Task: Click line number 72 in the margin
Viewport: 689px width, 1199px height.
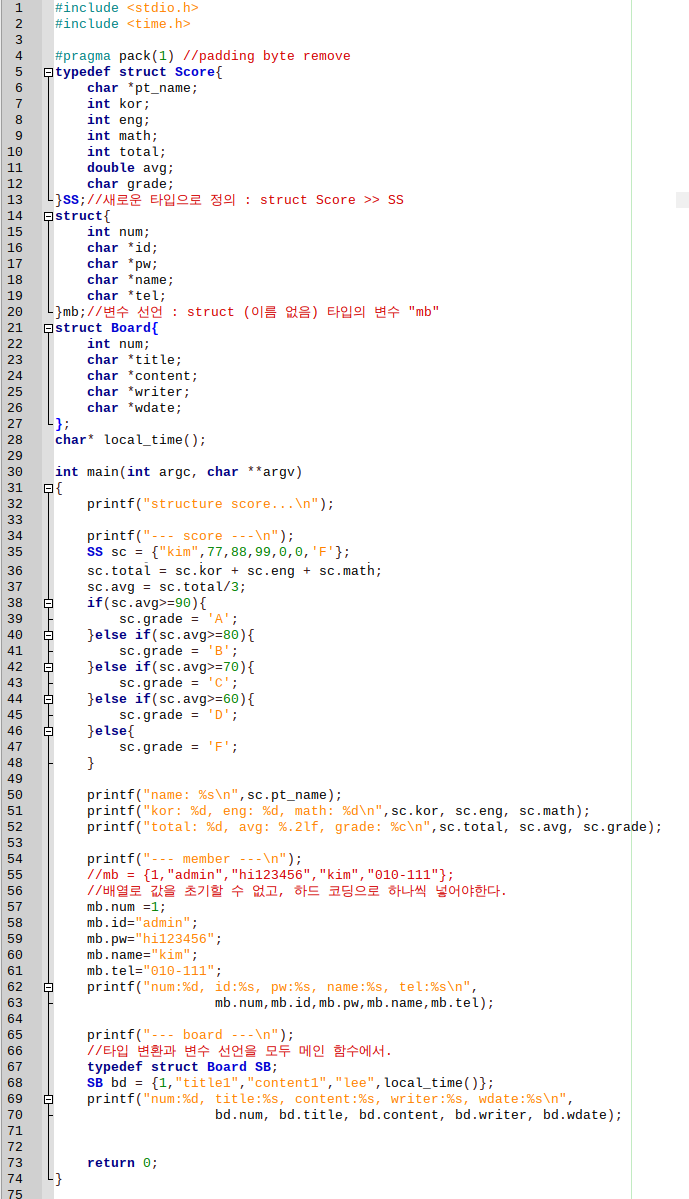Action: click(x=15, y=1148)
